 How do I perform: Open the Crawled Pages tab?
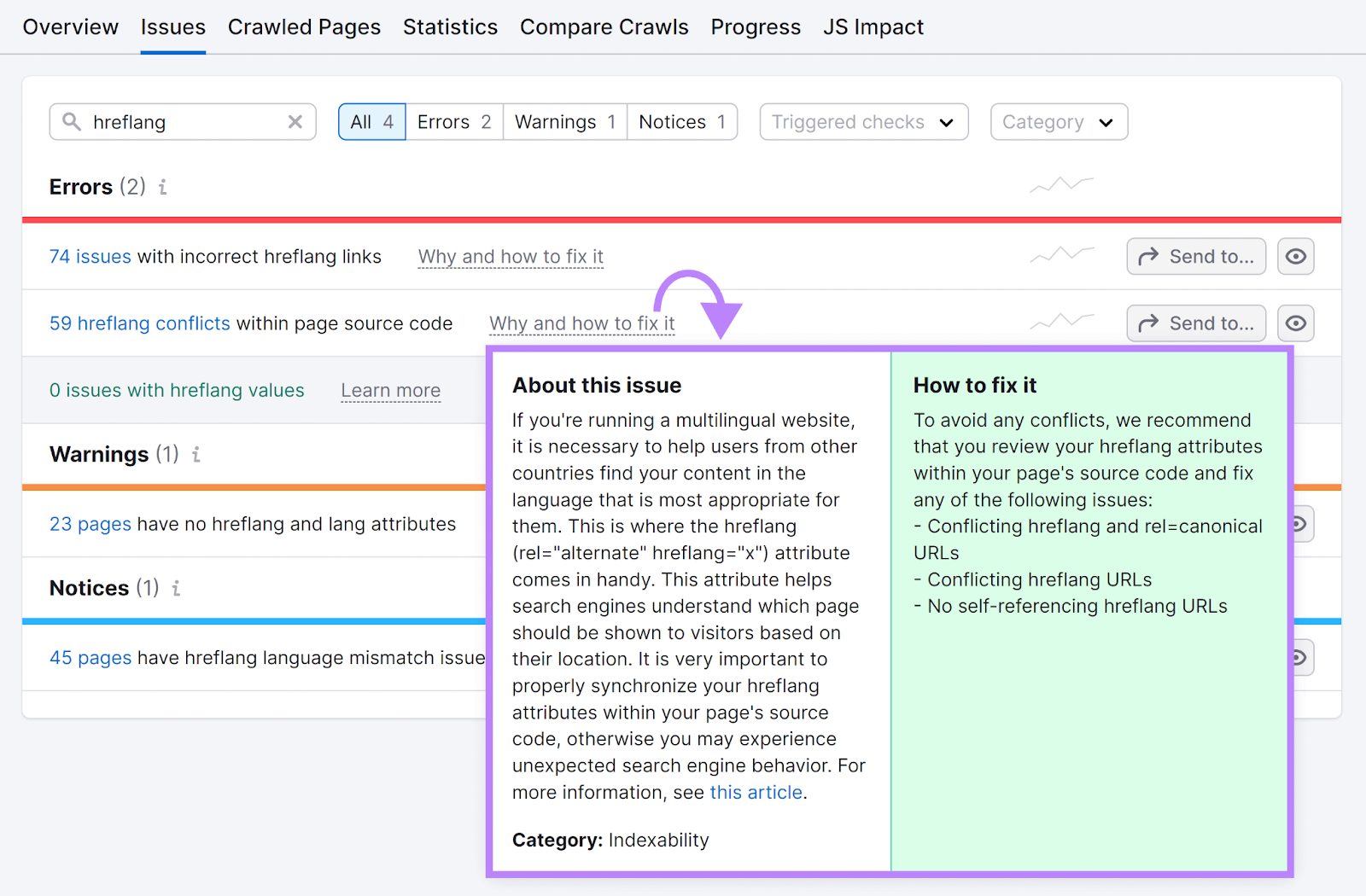pos(304,27)
